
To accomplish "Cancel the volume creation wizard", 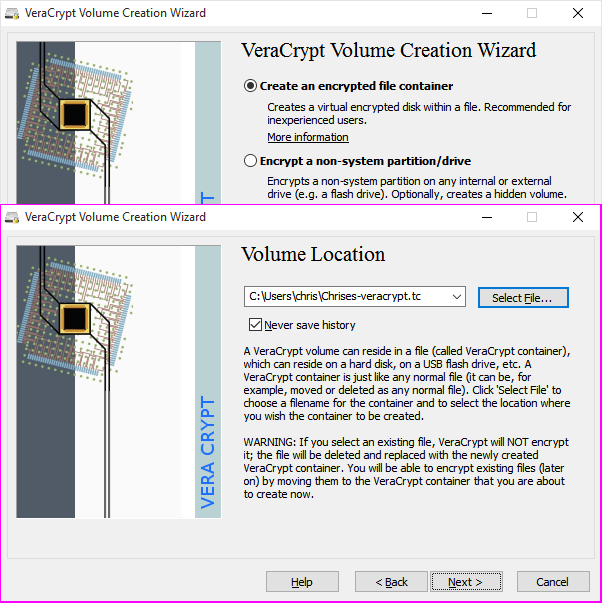I will pos(552,582).
